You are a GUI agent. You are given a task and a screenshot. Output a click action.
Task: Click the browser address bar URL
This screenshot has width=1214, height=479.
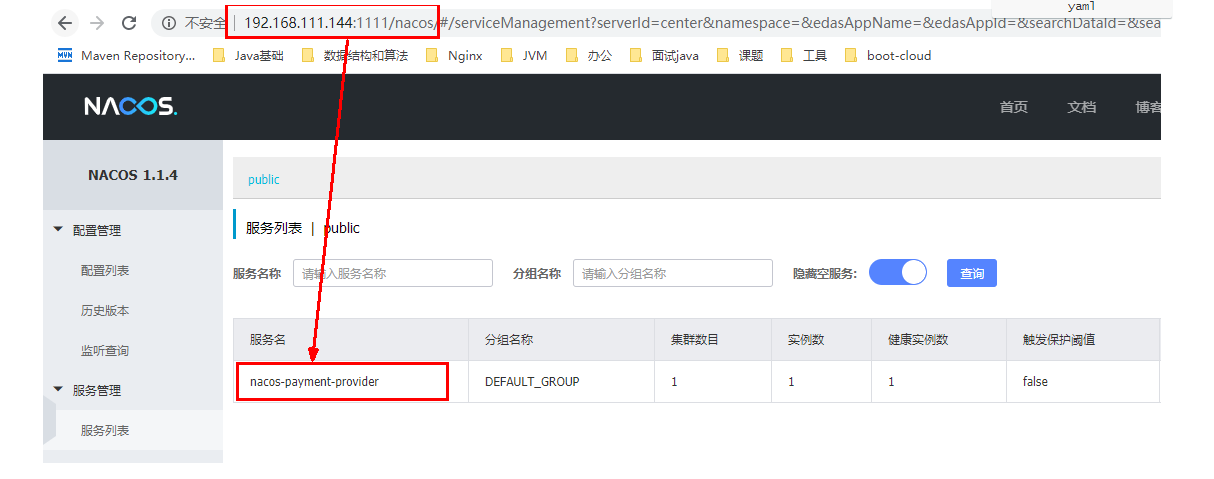click(x=700, y=23)
